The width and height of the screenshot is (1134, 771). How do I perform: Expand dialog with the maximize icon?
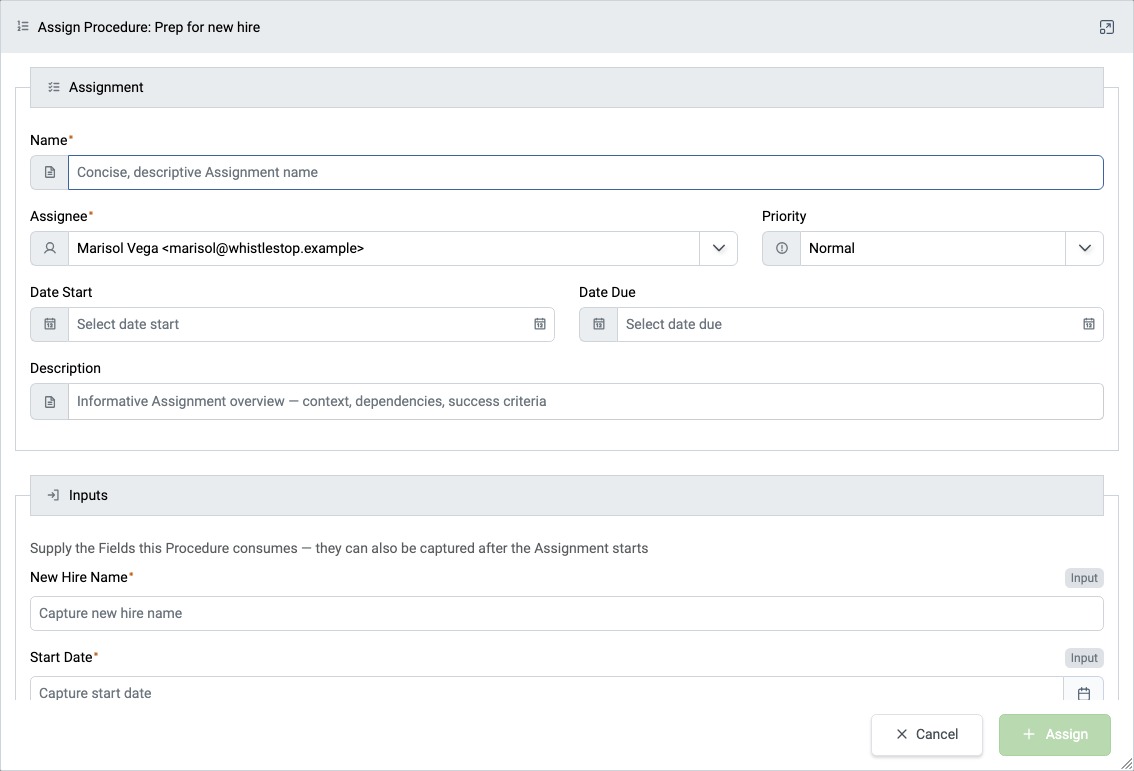tap(1106, 27)
